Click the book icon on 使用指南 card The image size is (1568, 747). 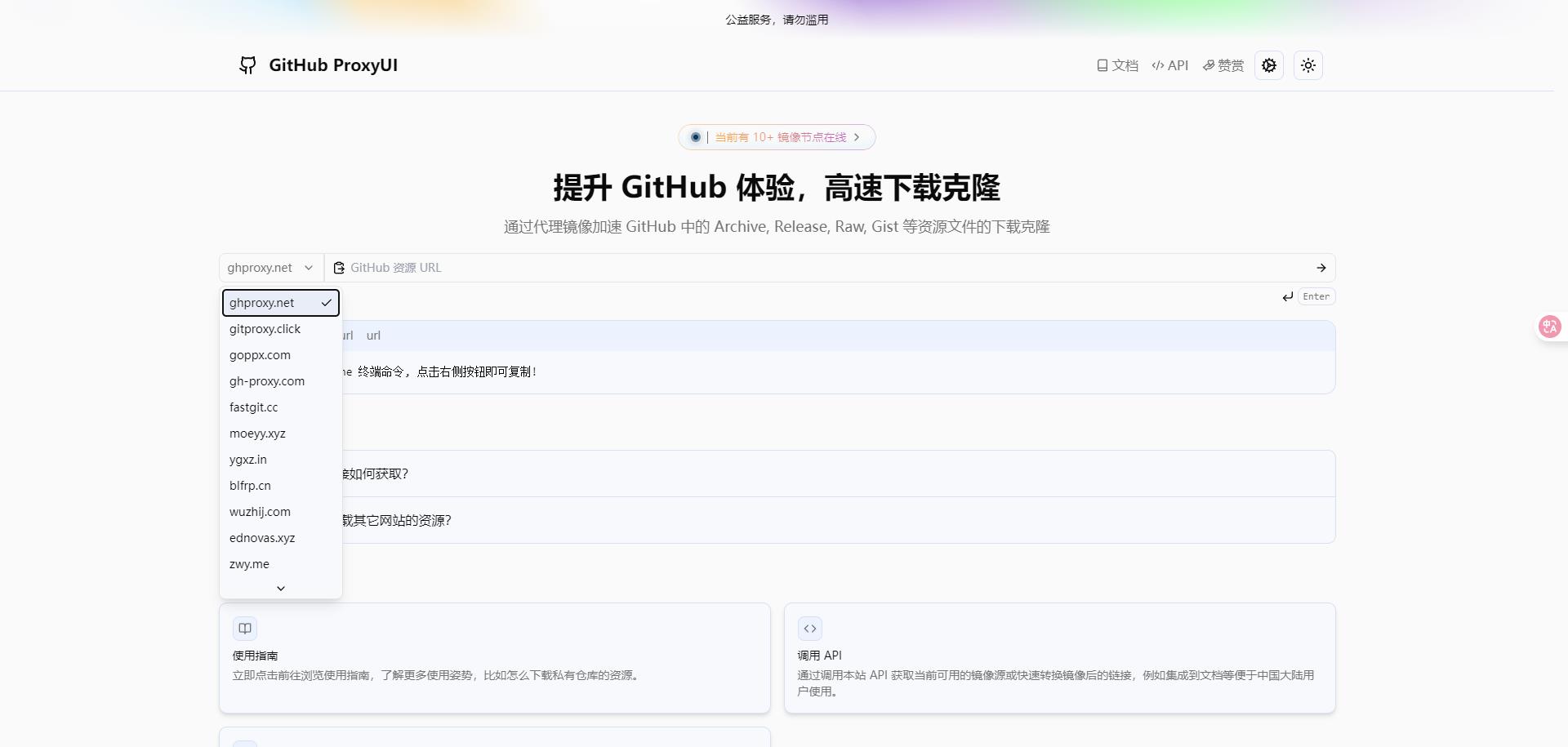point(244,628)
